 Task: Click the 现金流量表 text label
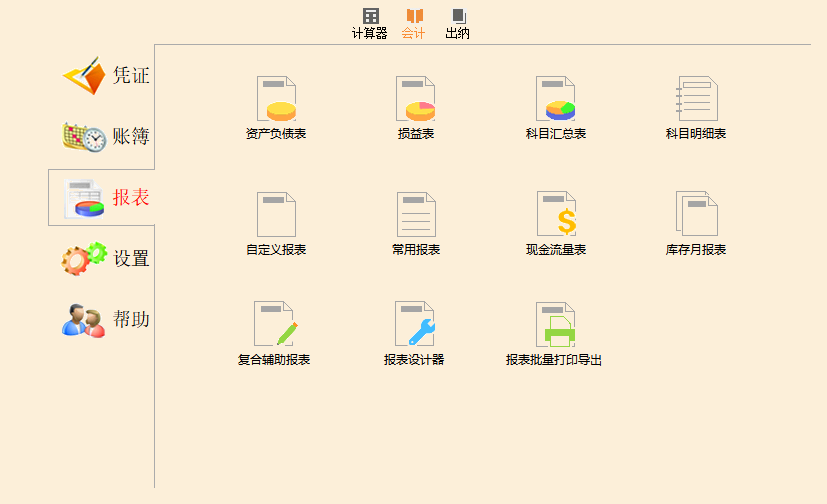[x=556, y=250]
